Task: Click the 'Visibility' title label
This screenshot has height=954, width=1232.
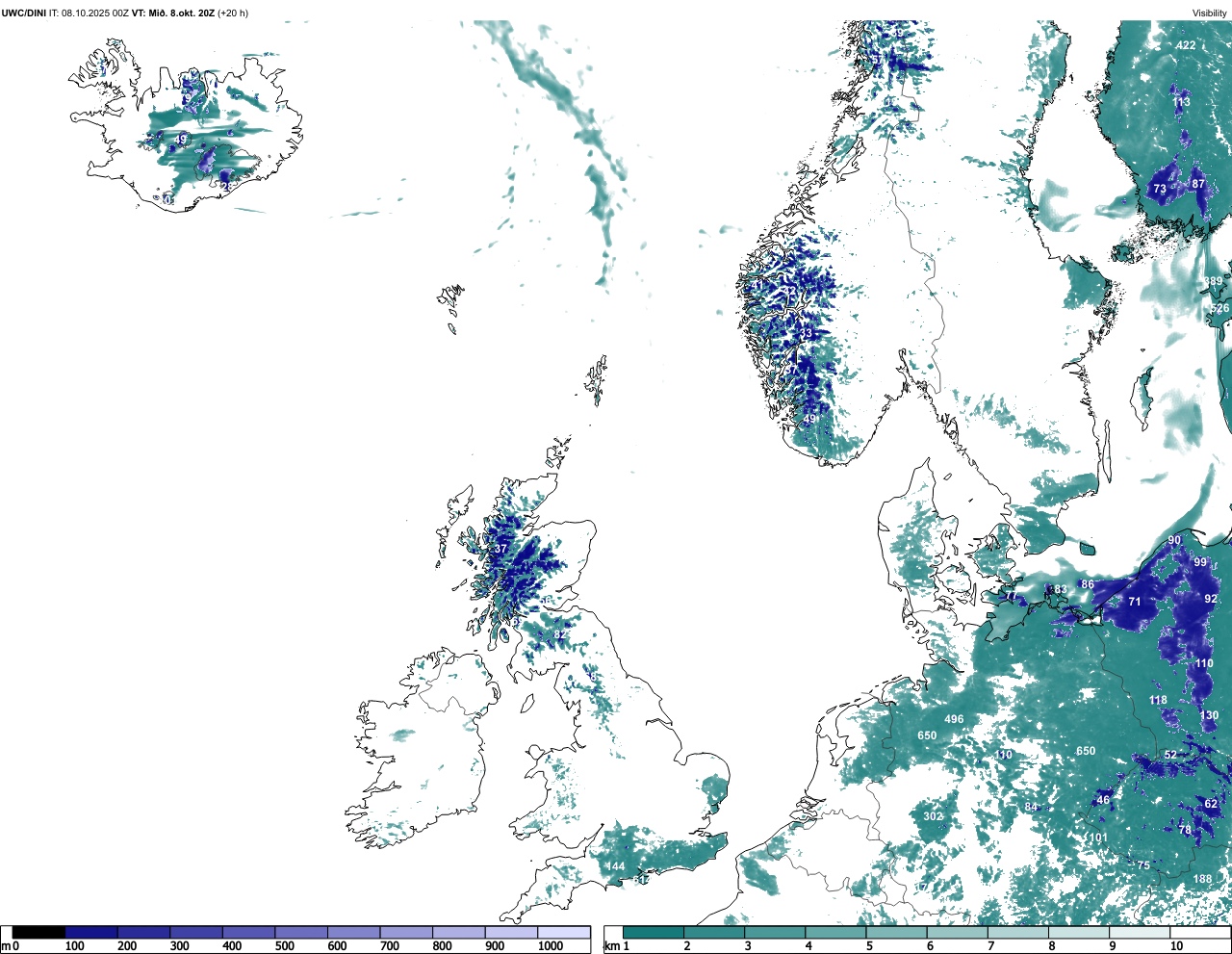Action: [1210, 13]
